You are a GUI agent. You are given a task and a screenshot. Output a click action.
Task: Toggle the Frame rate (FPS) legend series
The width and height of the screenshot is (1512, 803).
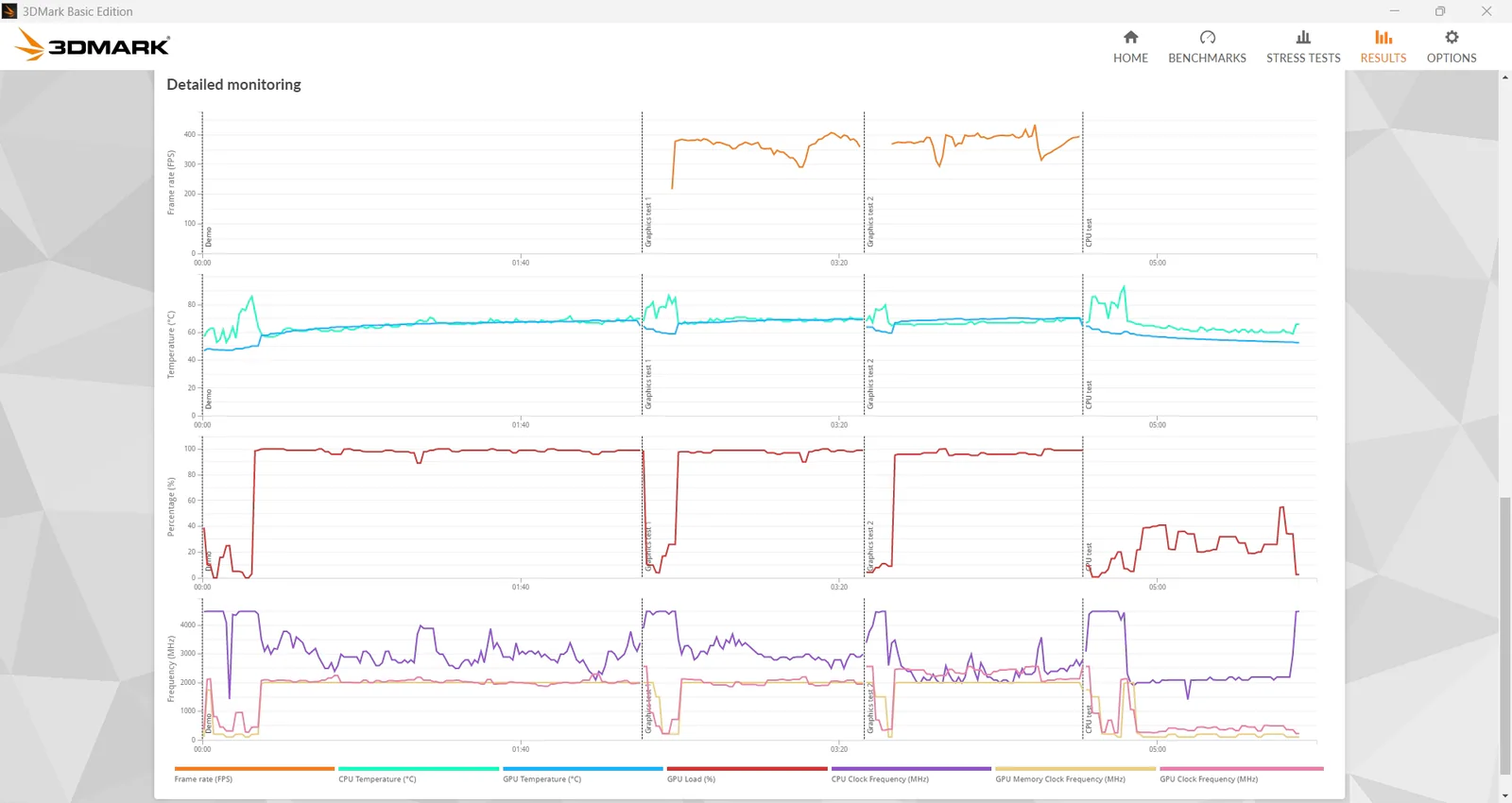[203, 779]
